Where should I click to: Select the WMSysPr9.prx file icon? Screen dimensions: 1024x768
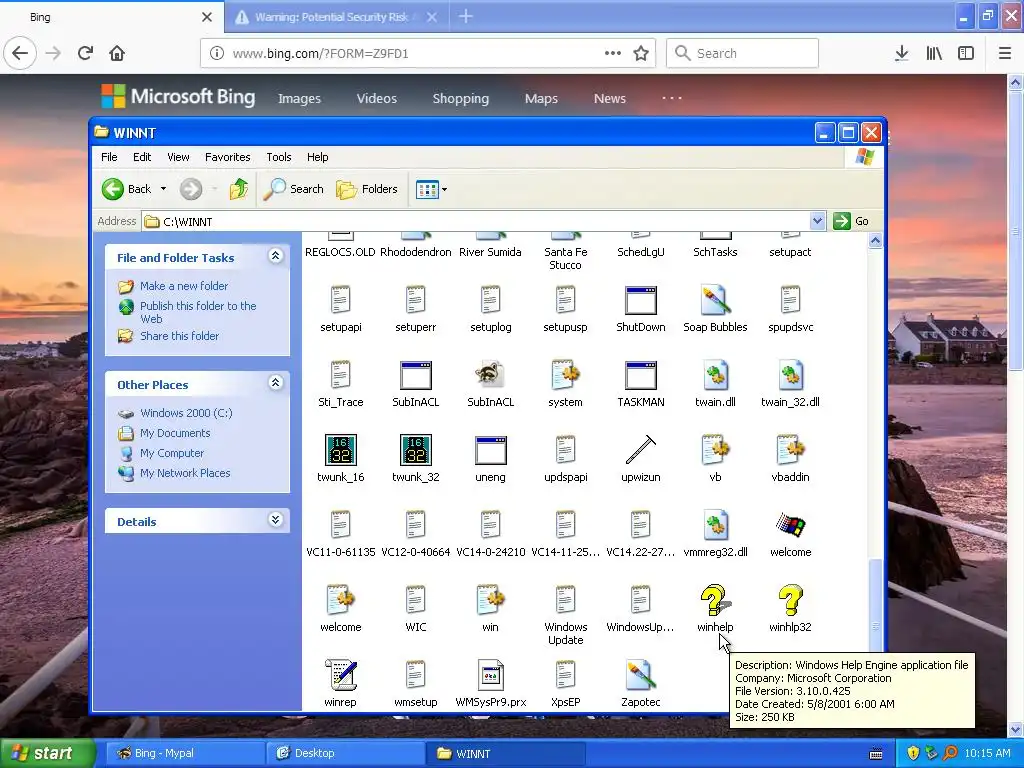point(490,675)
